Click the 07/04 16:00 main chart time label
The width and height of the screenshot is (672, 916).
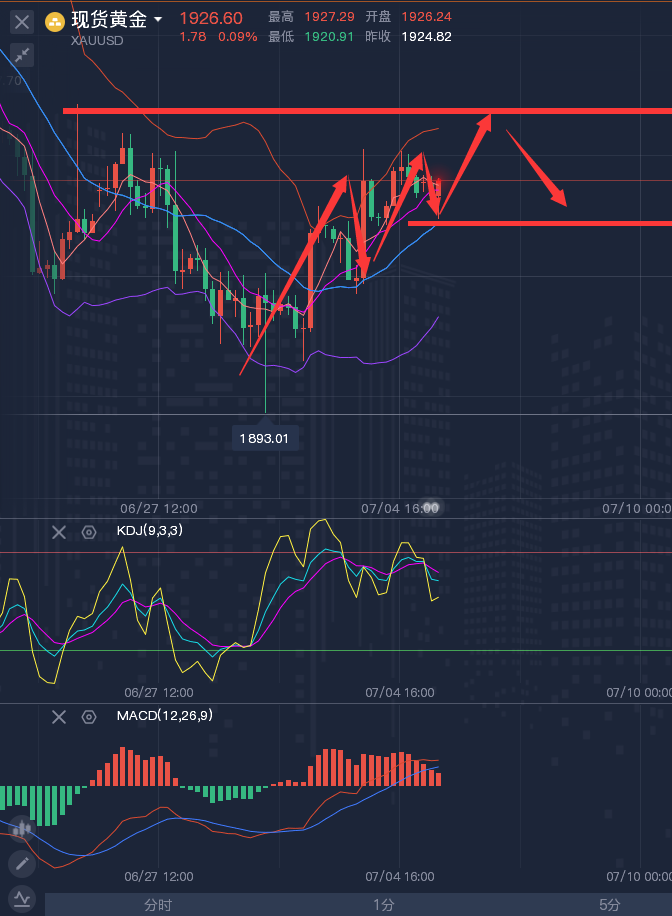coord(400,509)
